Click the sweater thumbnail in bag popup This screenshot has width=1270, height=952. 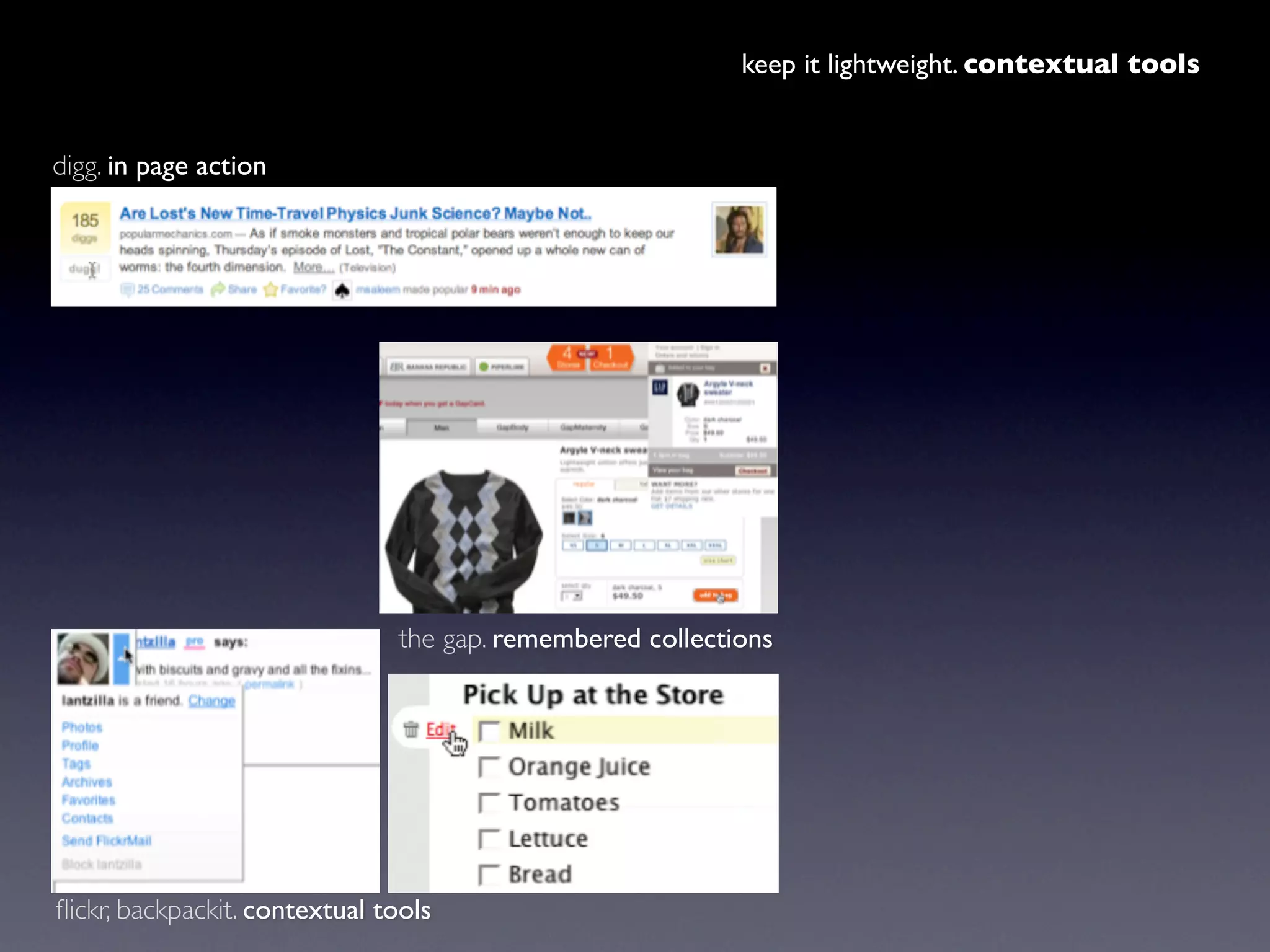click(x=688, y=395)
